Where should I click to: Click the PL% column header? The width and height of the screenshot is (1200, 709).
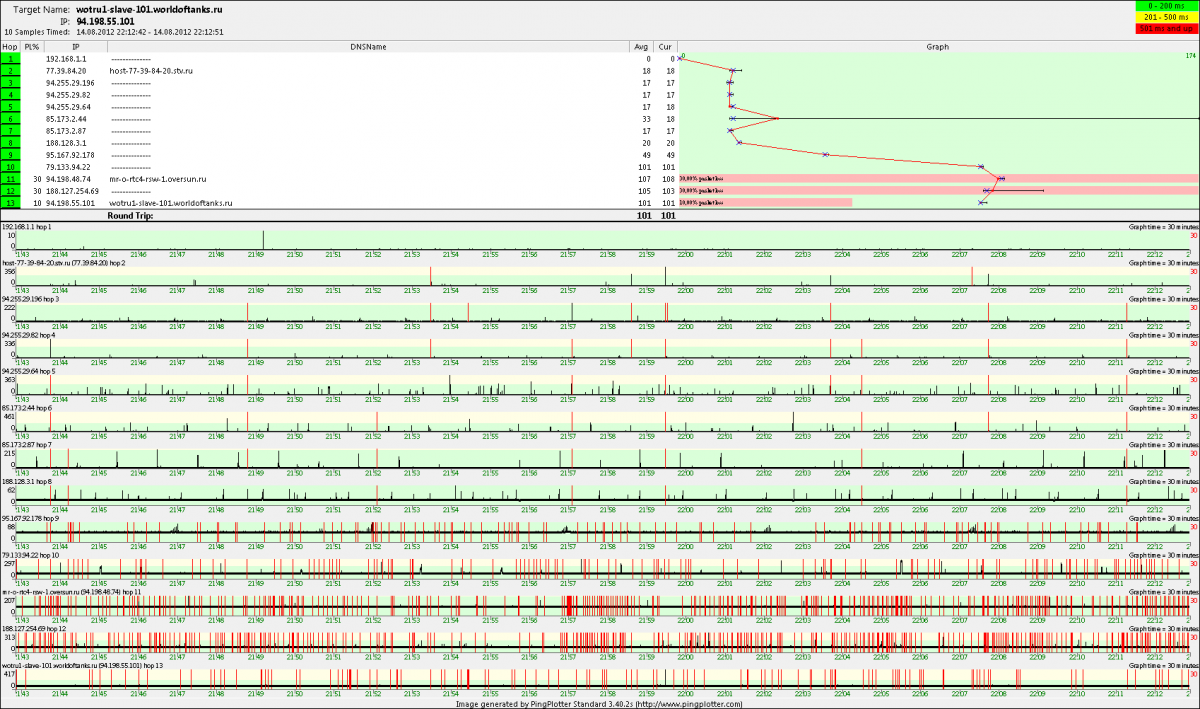[32, 47]
